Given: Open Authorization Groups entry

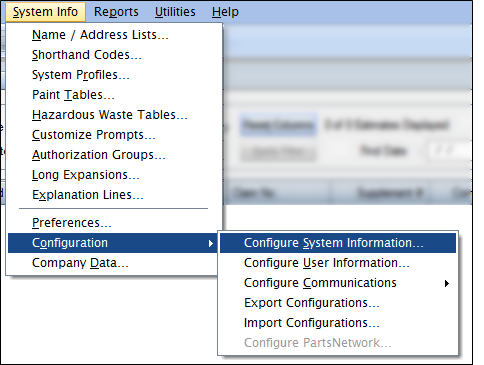Looking at the screenshot, I should point(115,155).
